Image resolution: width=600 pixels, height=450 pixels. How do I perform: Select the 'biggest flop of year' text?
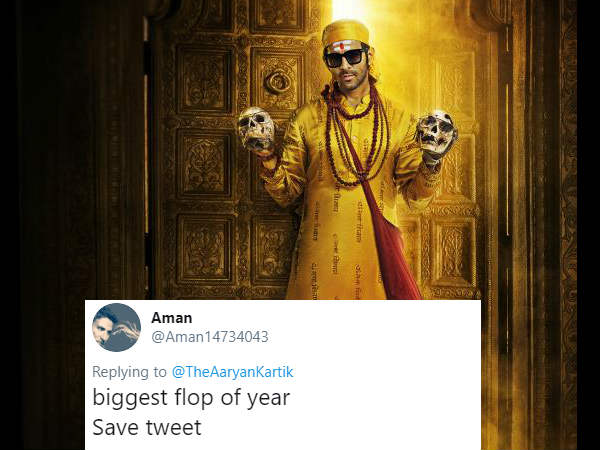tap(191, 398)
